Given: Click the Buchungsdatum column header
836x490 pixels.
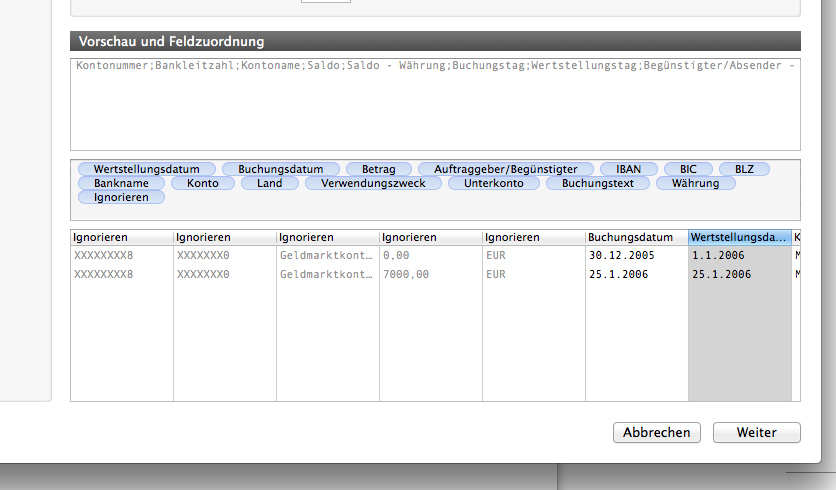Looking at the screenshot, I should [636, 237].
